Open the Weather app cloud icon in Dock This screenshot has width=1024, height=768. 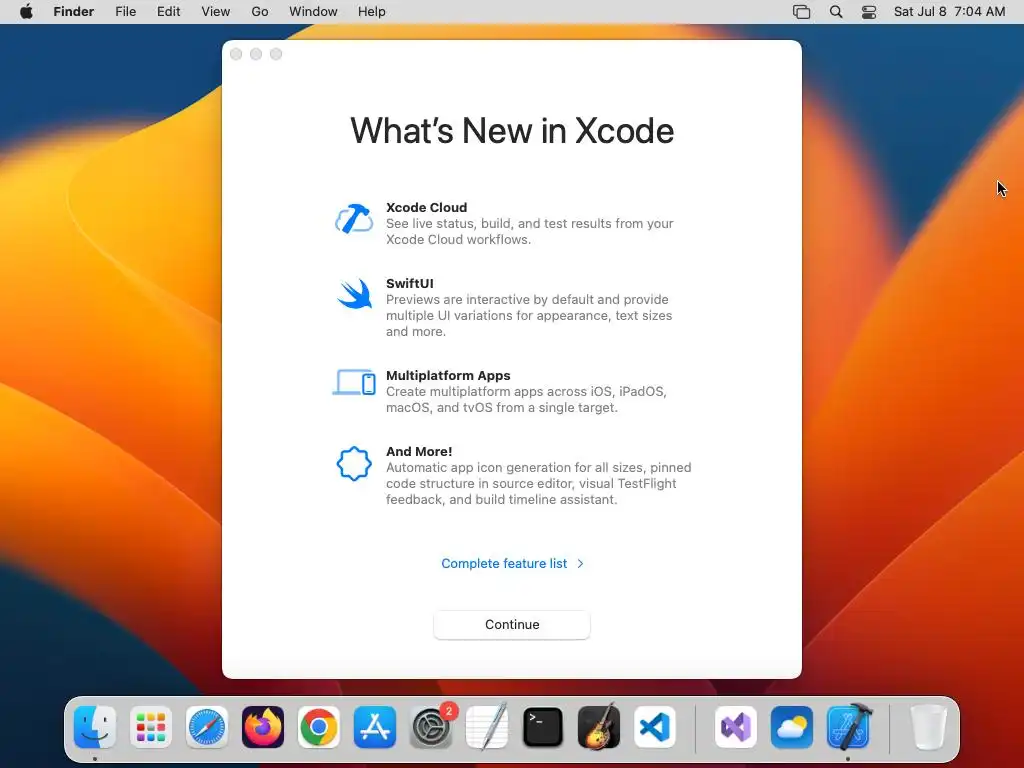tap(792, 727)
